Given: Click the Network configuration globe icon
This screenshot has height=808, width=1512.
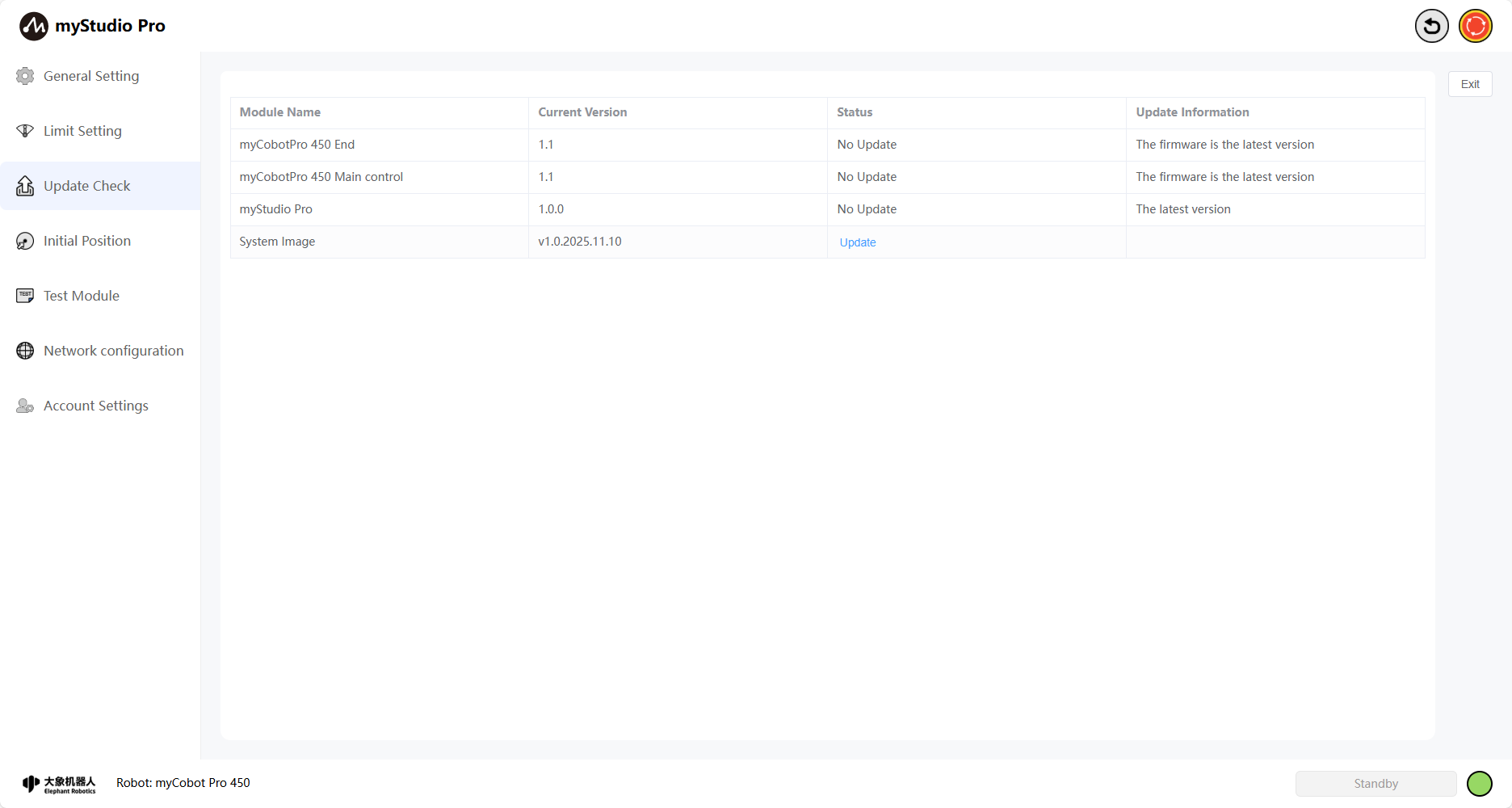Looking at the screenshot, I should [25, 351].
